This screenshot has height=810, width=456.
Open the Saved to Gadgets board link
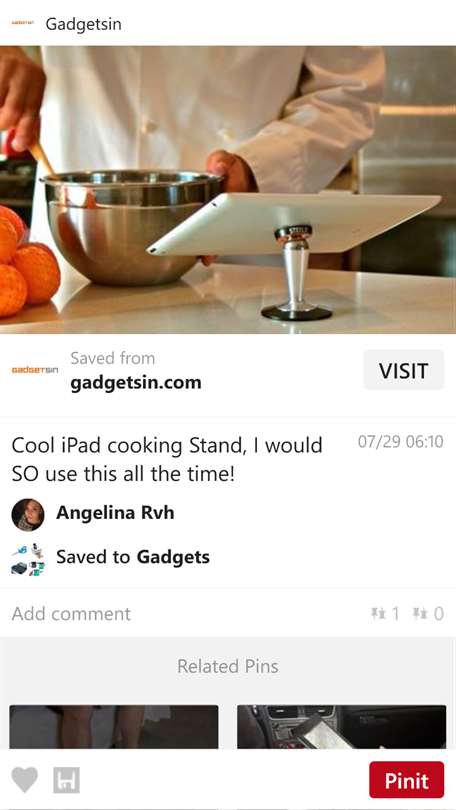coord(133,557)
